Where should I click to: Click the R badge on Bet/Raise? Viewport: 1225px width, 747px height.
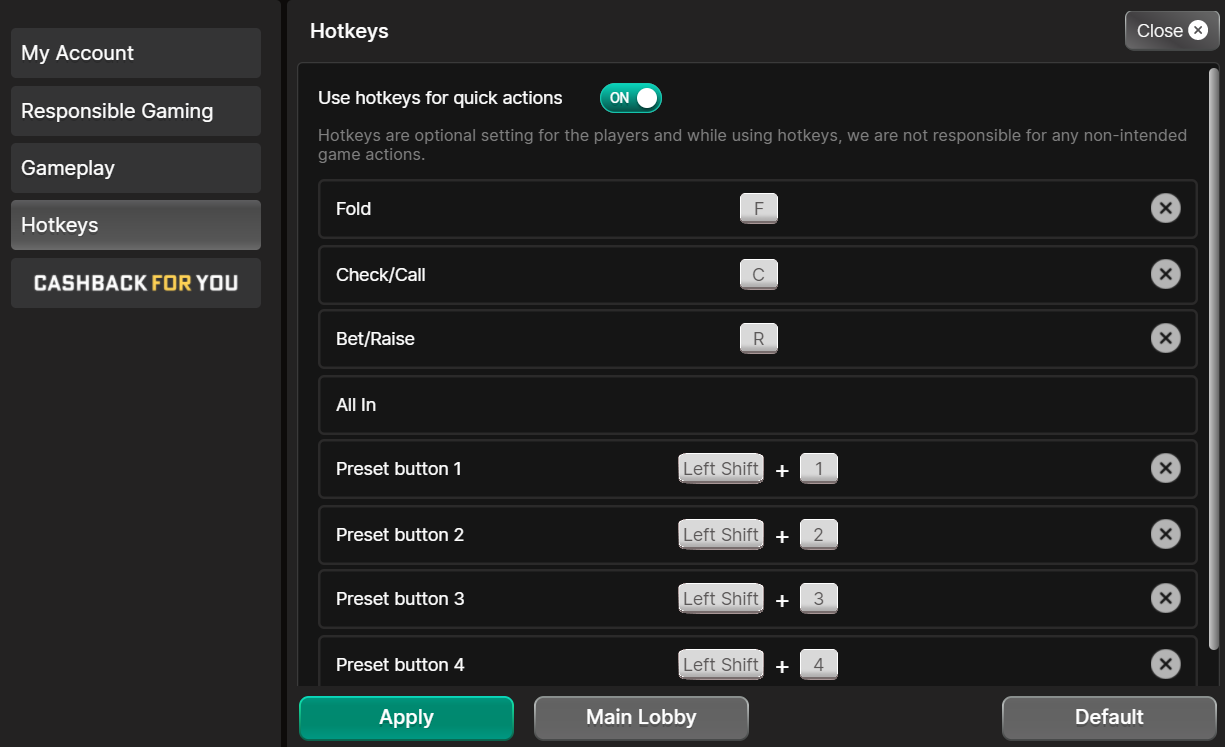point(759,338)
